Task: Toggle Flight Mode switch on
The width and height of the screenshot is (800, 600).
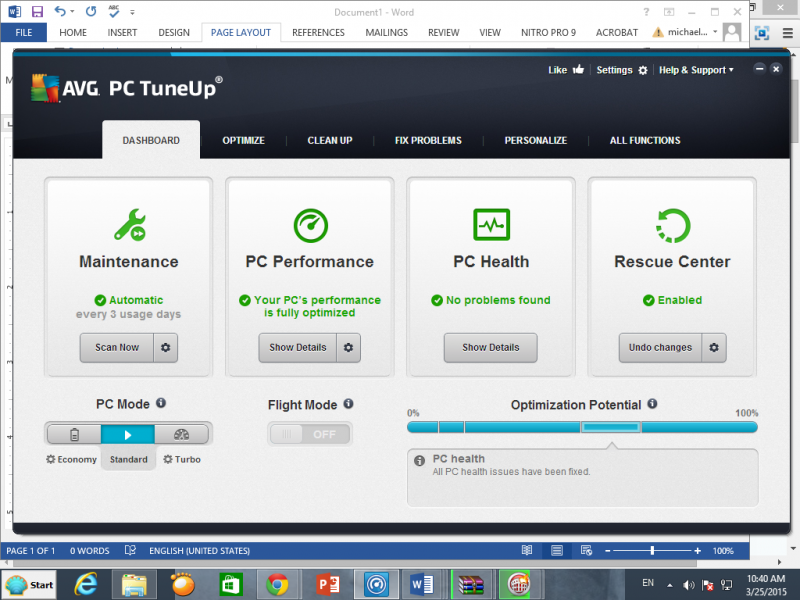Action: point(310,434)
